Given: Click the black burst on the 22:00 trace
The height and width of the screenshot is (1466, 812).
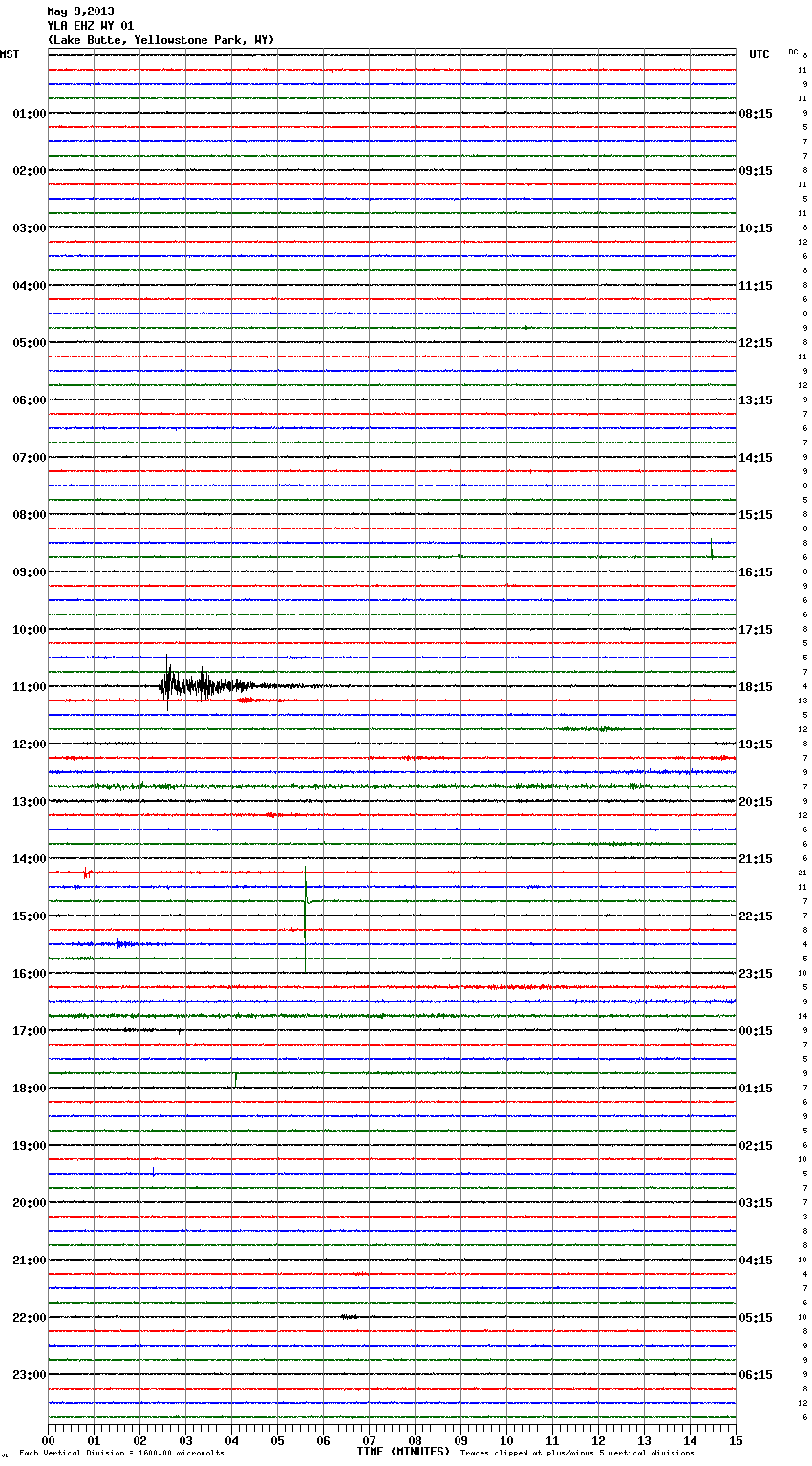Looking at the screenshot, I should pos(350,1317).
